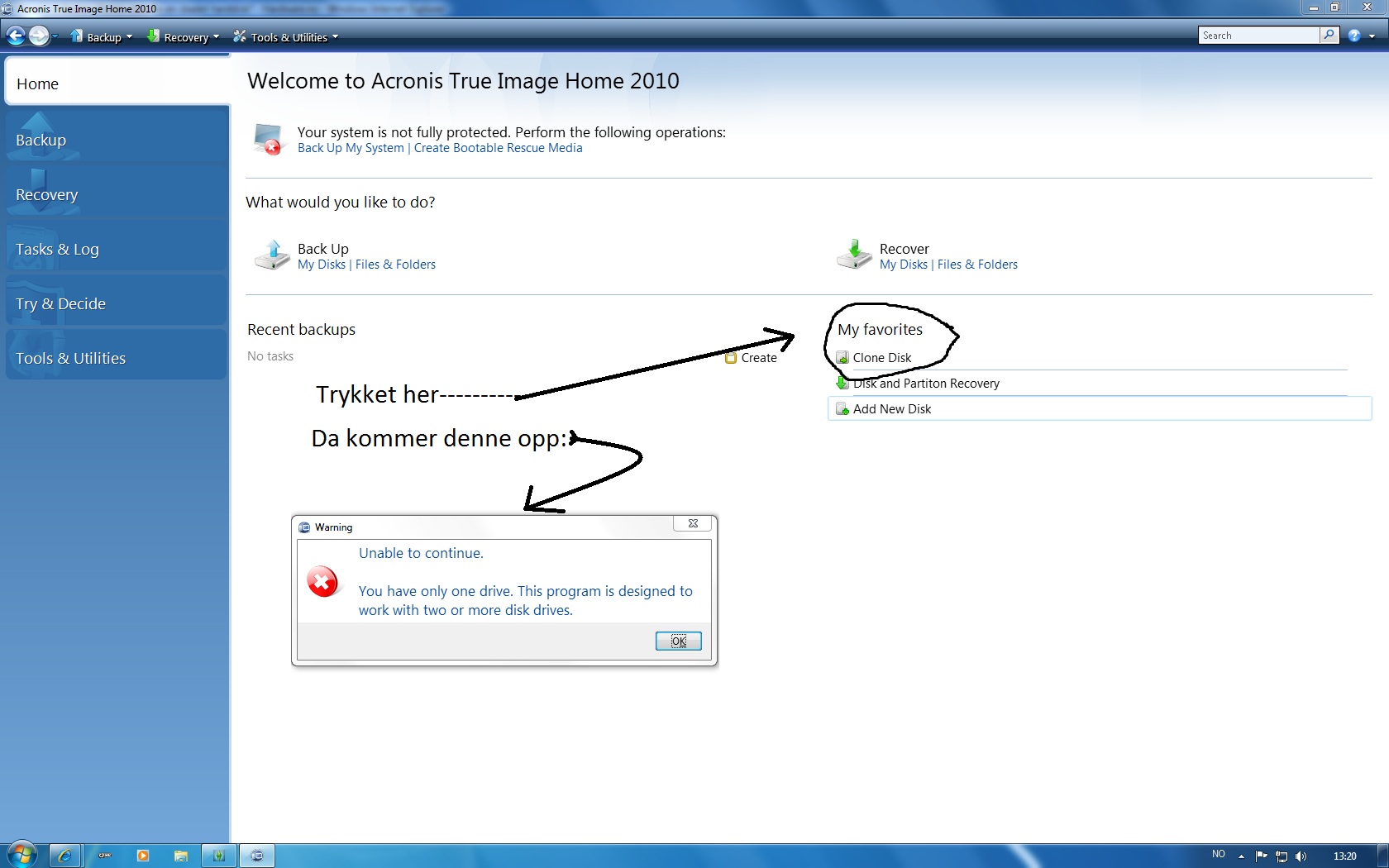The image size is (1389, 868).
Task: Open the volume speaker tray icon
Action: [x=1301, y=856]
